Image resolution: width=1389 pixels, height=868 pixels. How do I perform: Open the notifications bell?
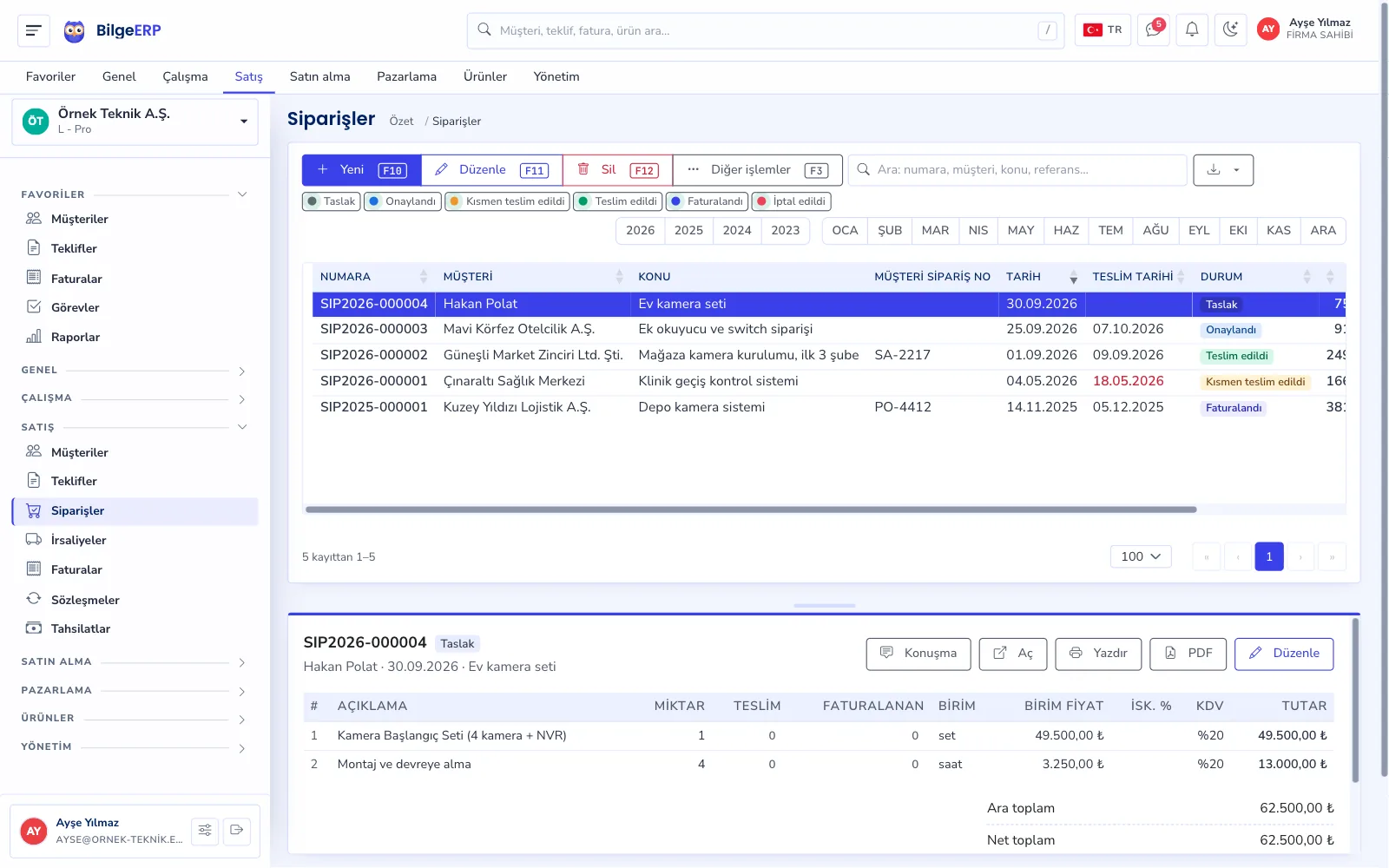coord(1192,30)
